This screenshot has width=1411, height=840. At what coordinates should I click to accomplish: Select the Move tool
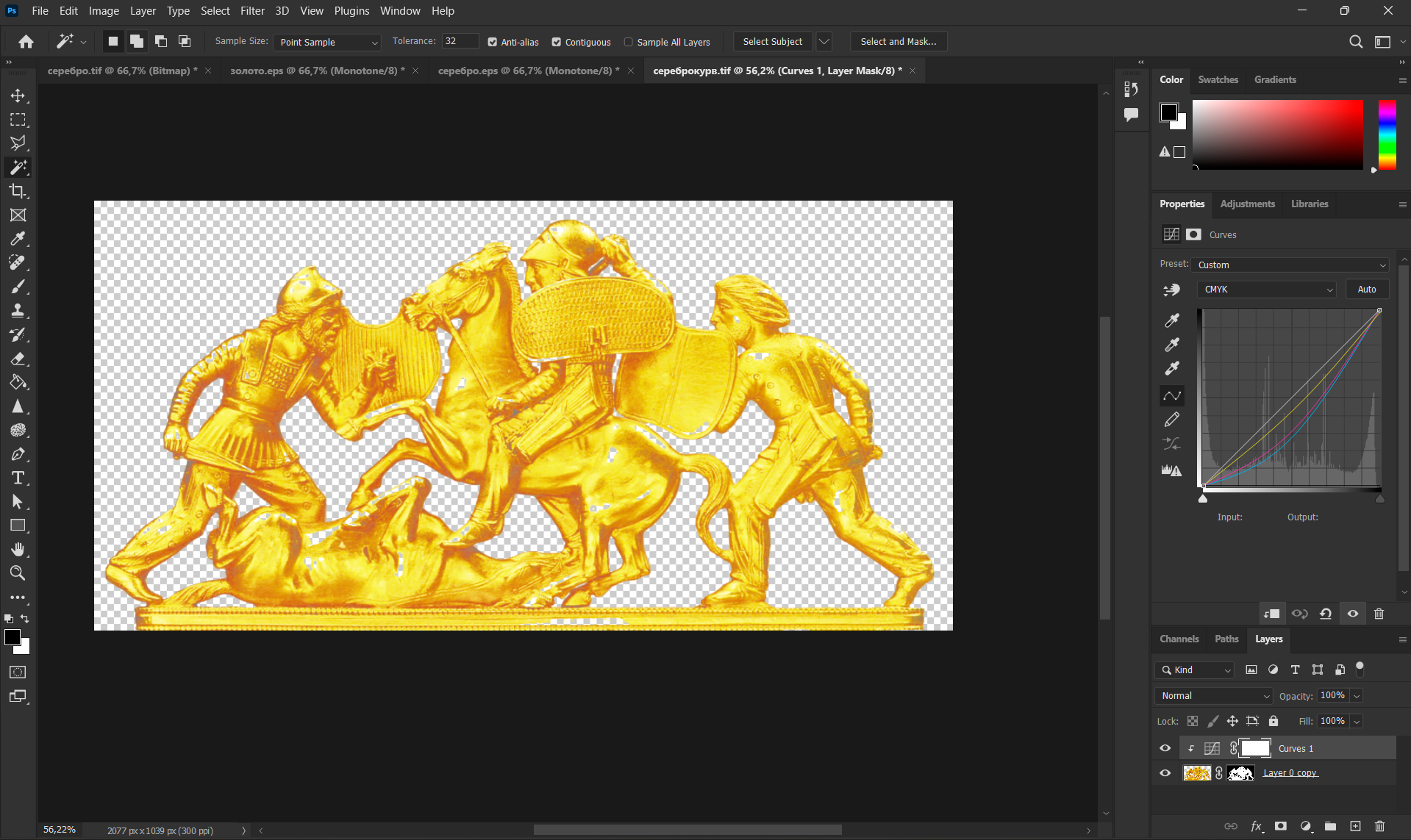click(18, 96)
